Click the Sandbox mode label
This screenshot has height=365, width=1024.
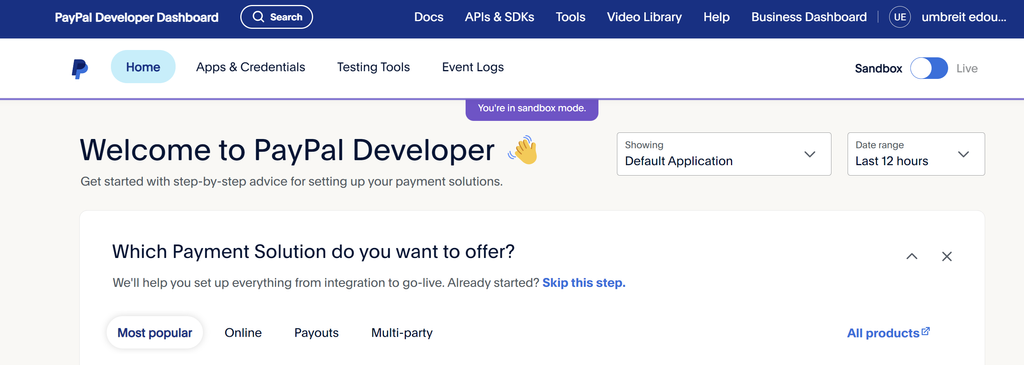[x=878, y=68]
